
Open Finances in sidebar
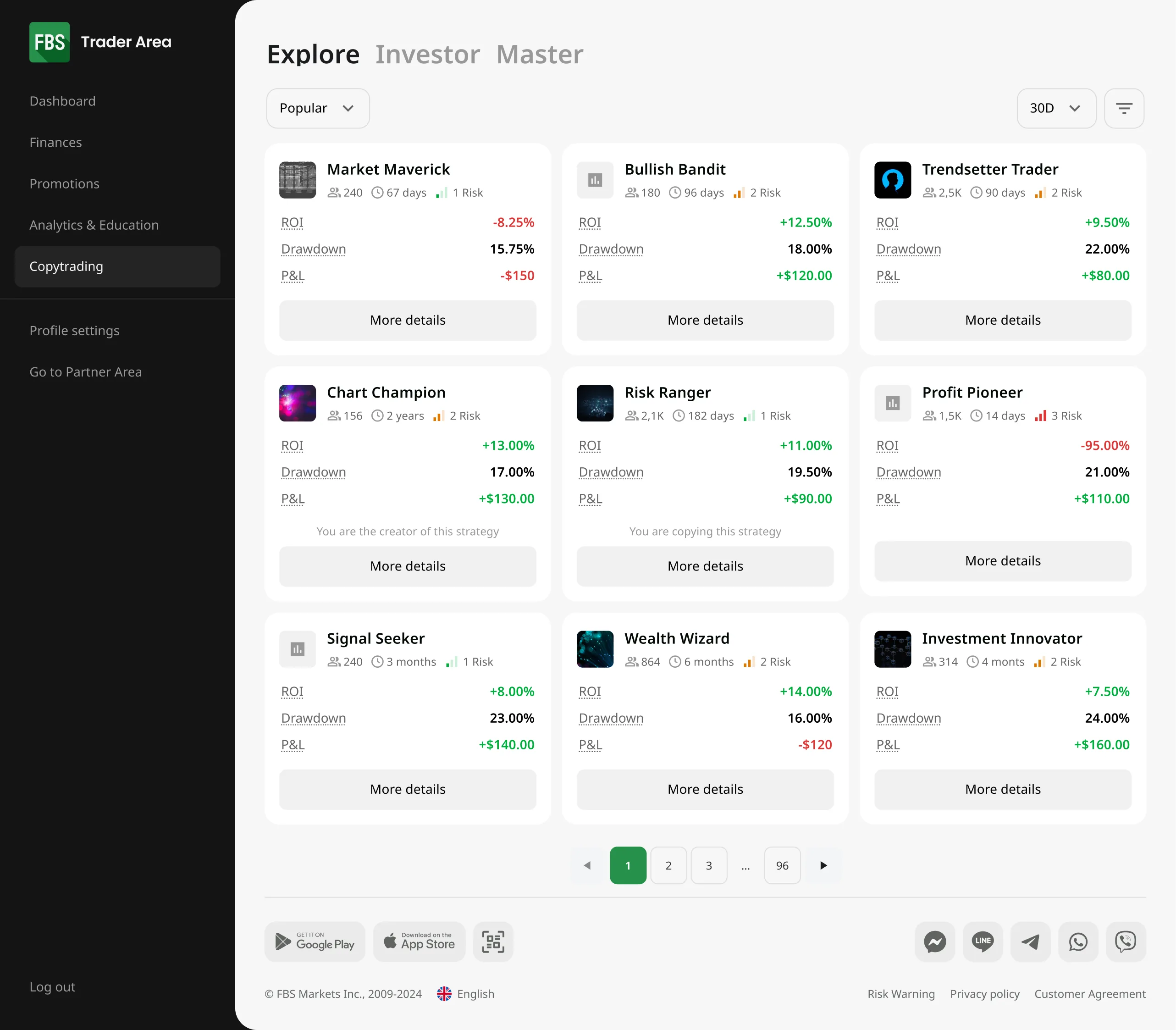[56, 143]
